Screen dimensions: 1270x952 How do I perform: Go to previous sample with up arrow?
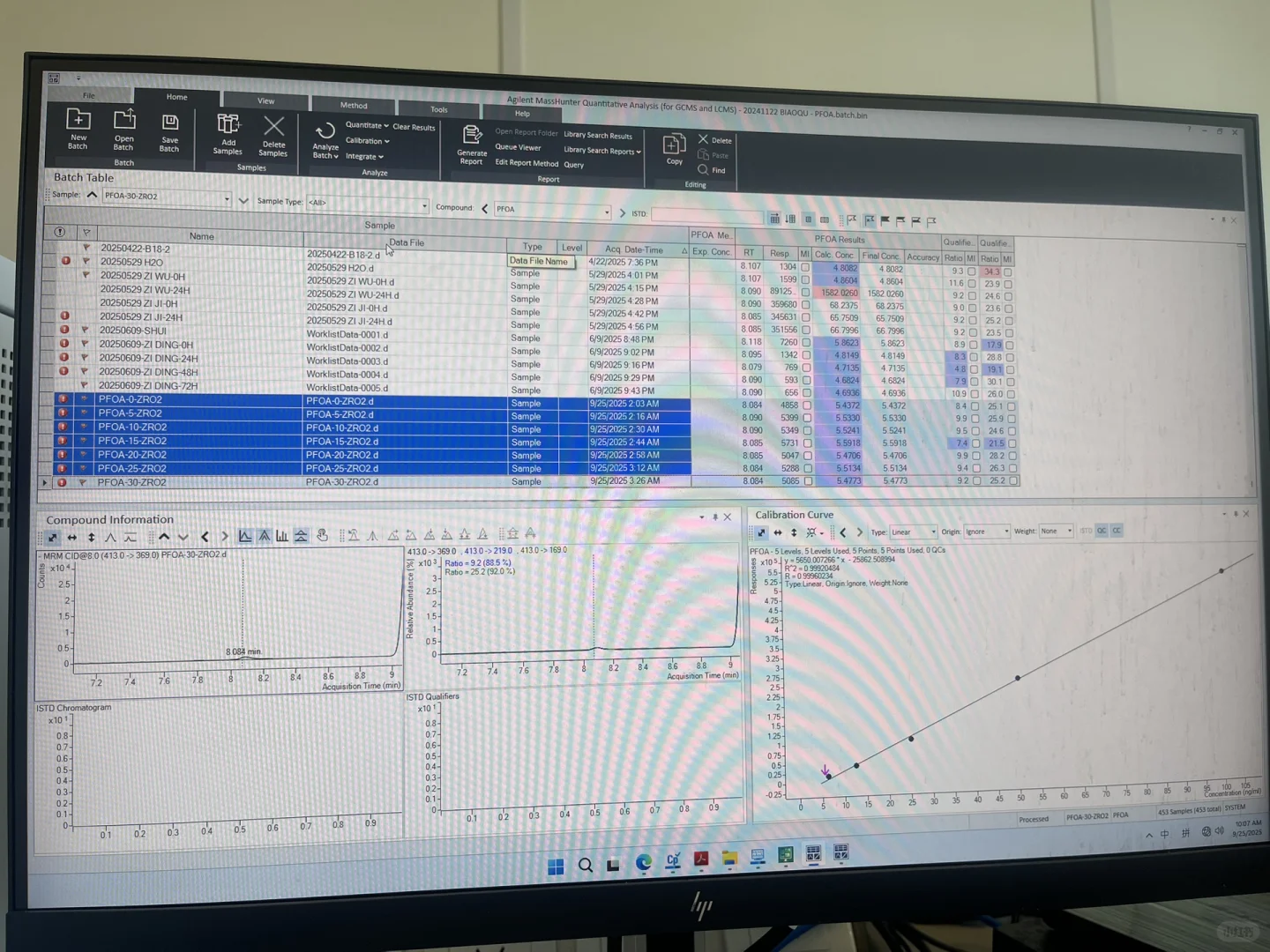(x=92, y=195)
